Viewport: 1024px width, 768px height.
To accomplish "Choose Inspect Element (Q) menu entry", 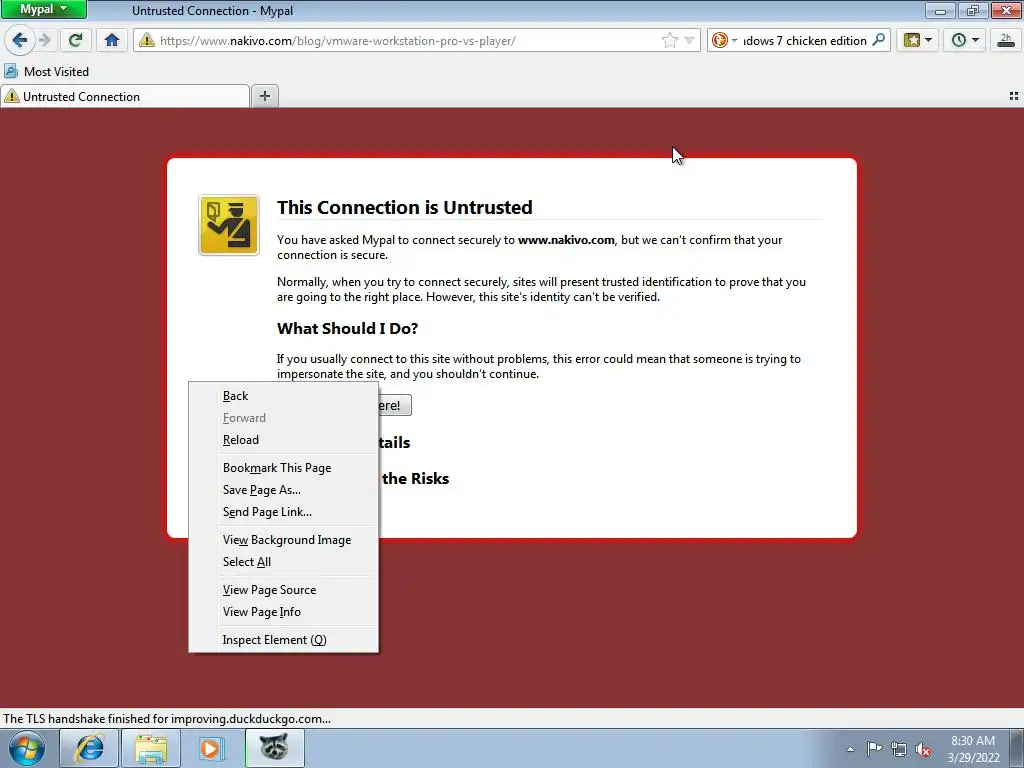I will click(x=283, y=640).
